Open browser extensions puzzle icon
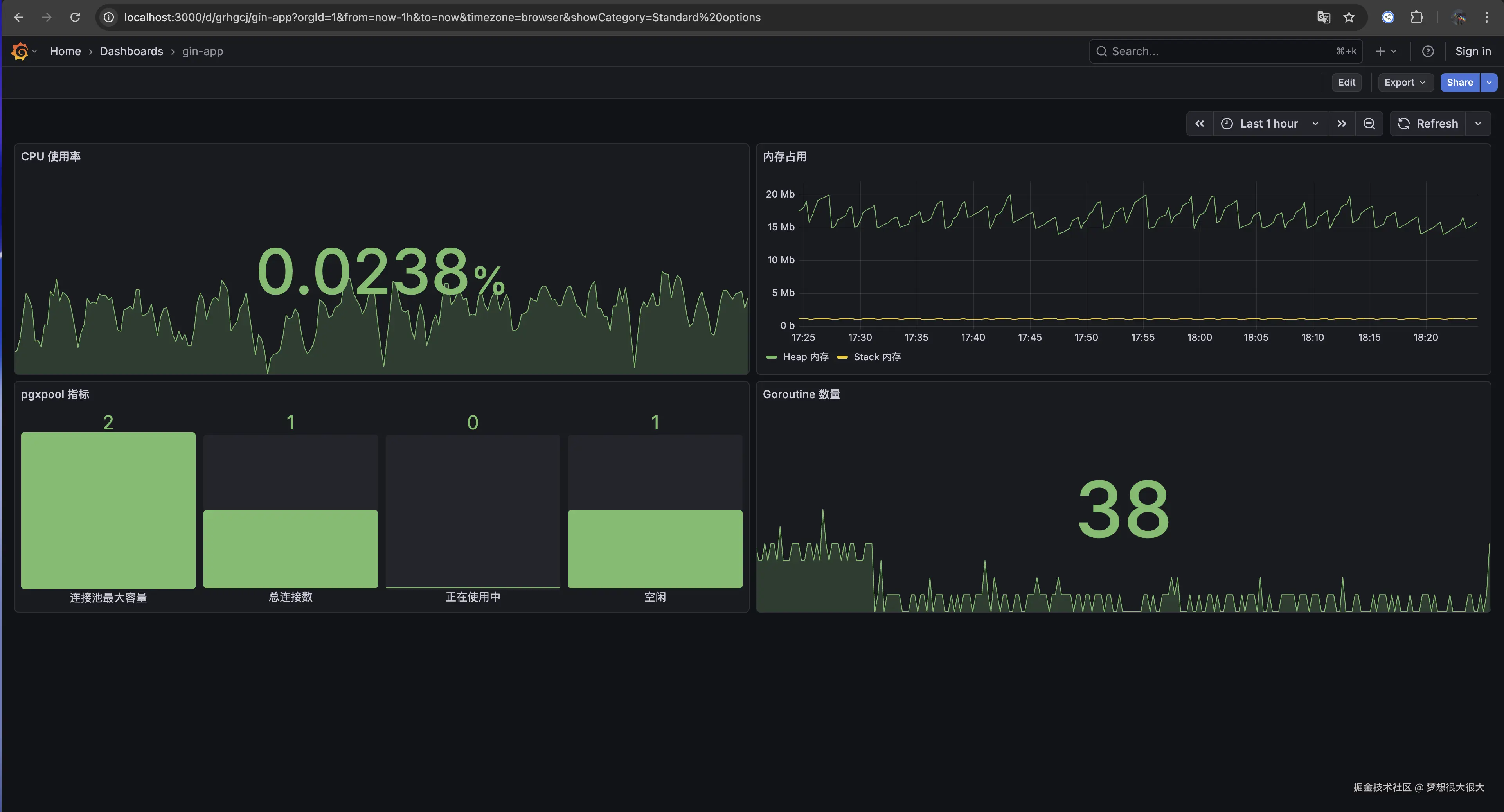Screen dimensions: 1504x812 click(1416, 18)
